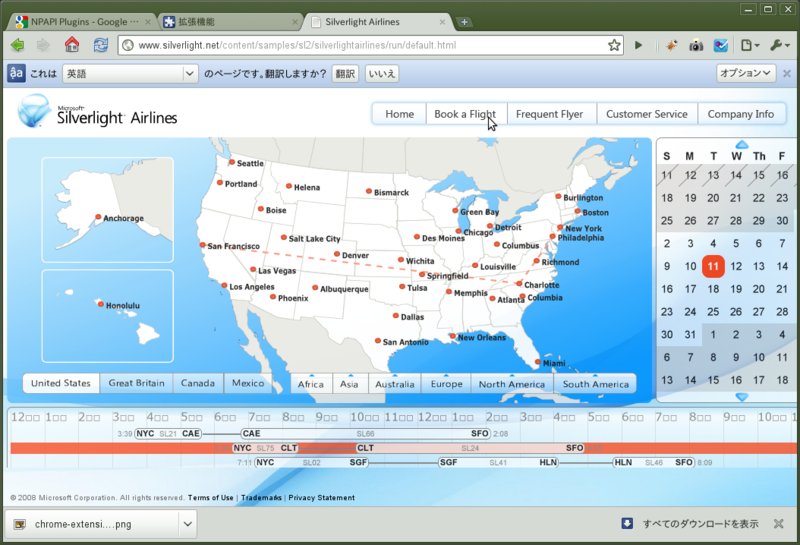The height and width of the screenshot is (545, 800).
Task: Select highlighted date 11 in calendar
Action: pyautogui.click(x=713, y=266)
